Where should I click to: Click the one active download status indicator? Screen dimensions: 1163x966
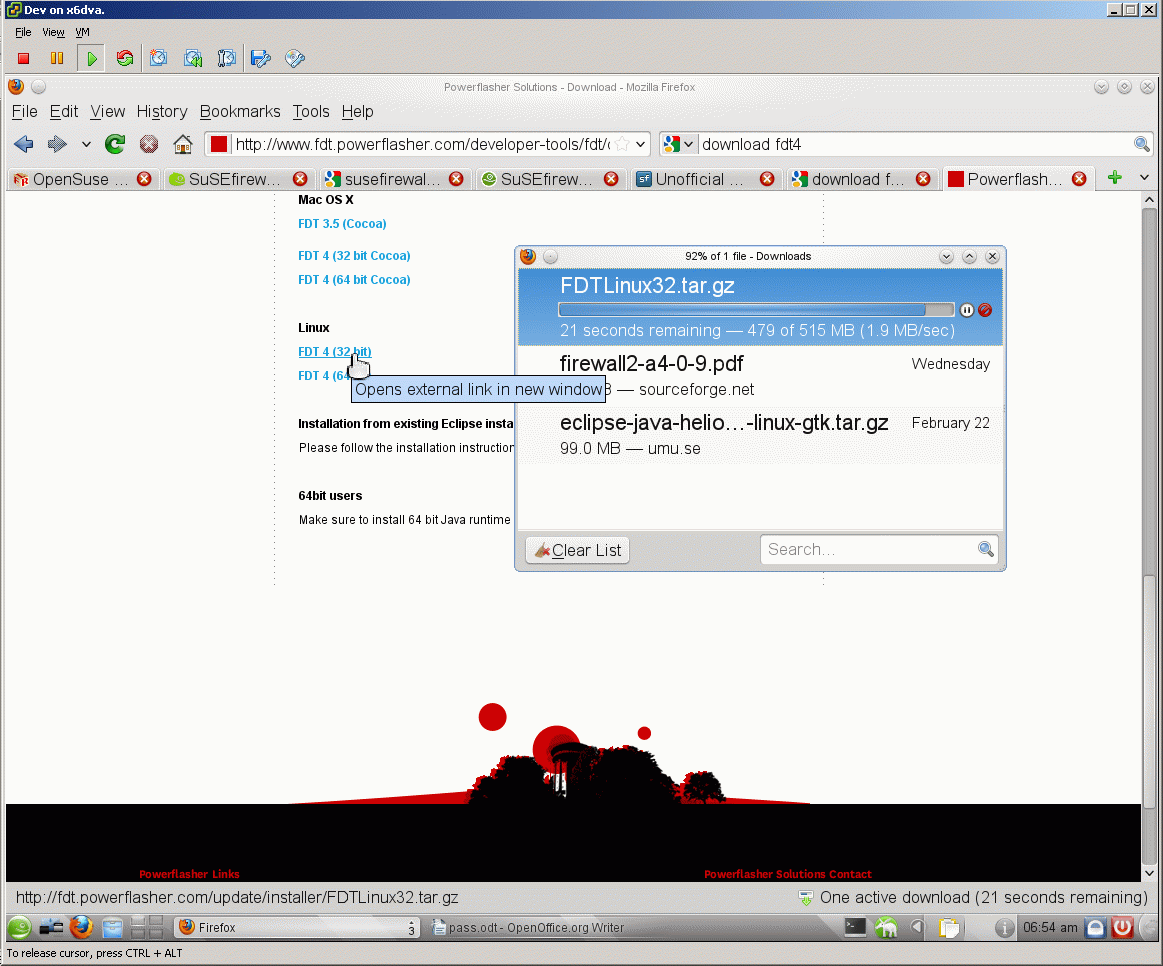click(x=973, y=898)
